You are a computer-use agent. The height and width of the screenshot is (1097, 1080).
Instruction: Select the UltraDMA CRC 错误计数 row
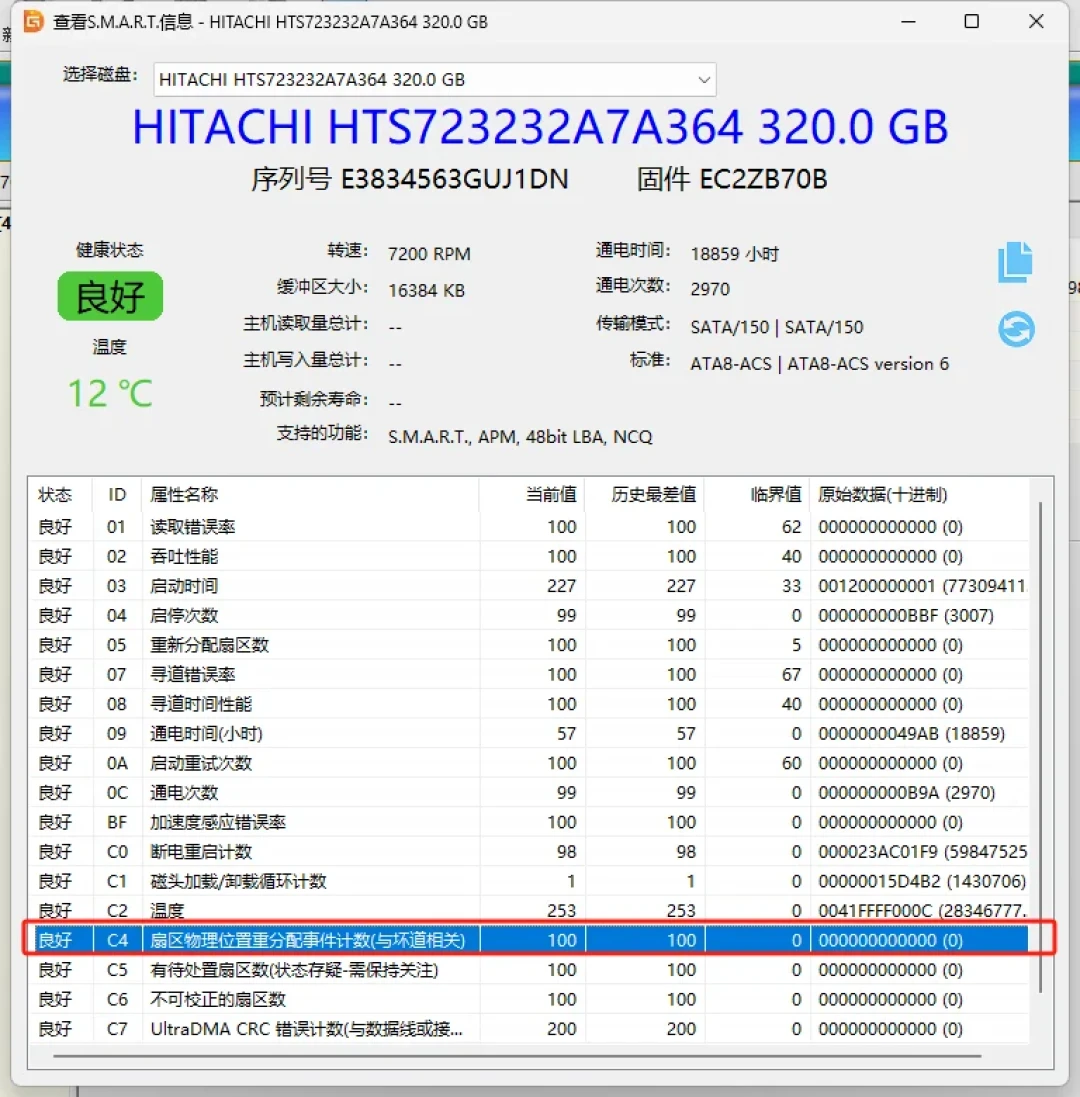tap(529, 1028)
